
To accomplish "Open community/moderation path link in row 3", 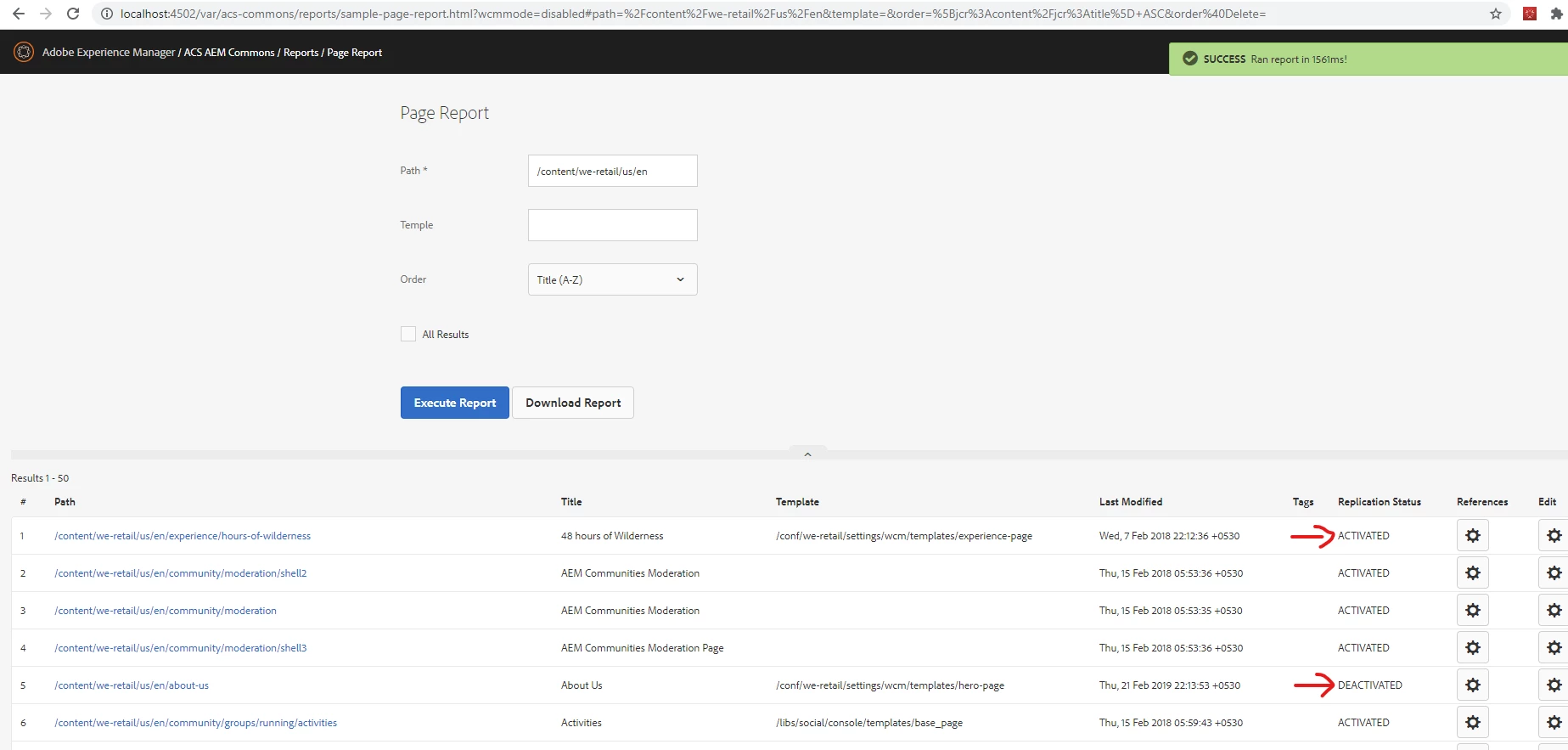I will pyautogui.click(x=166, y=611).
